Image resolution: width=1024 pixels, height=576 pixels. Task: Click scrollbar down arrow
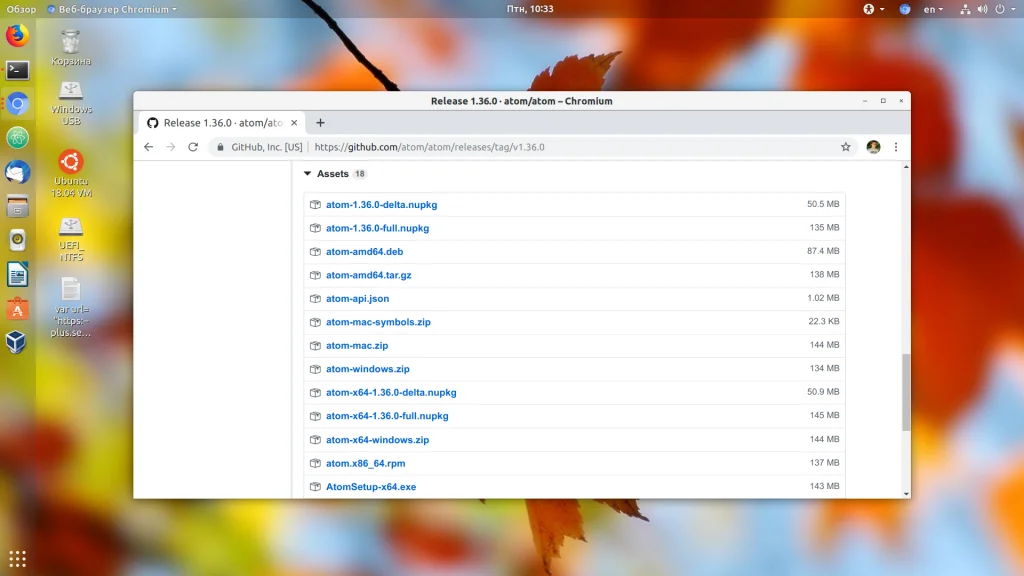point(906,494)
